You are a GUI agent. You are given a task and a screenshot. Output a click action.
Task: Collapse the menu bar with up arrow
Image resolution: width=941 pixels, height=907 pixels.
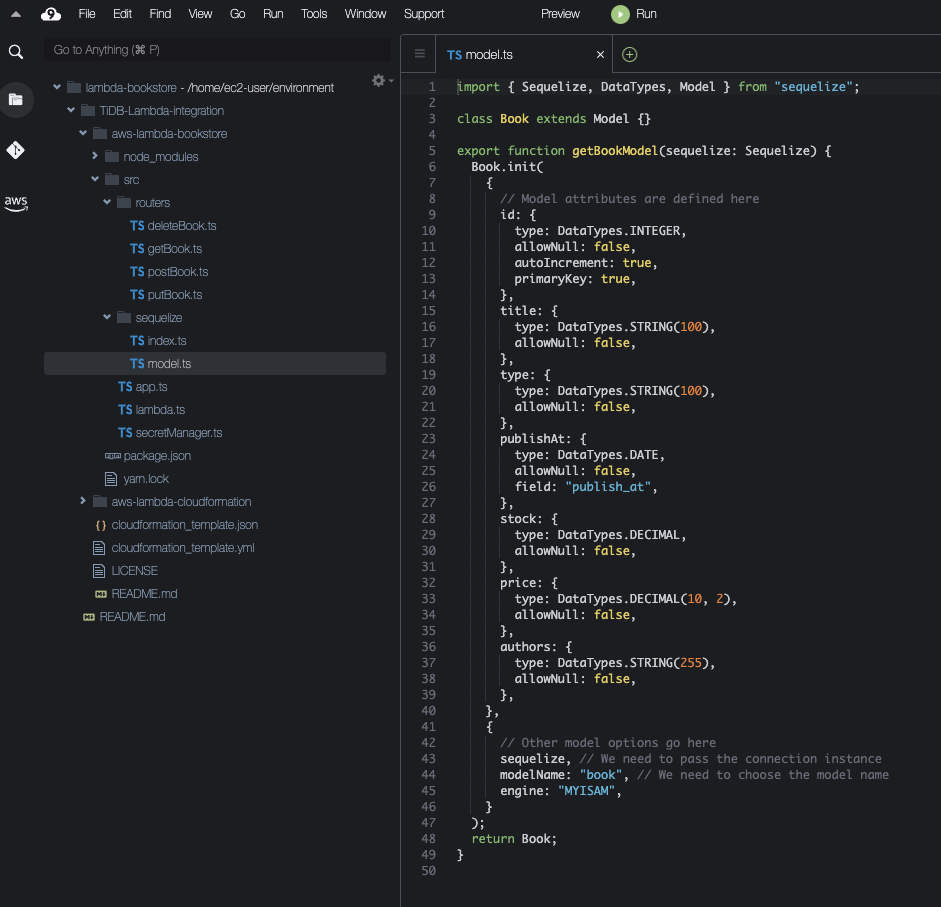pos(16,14)
